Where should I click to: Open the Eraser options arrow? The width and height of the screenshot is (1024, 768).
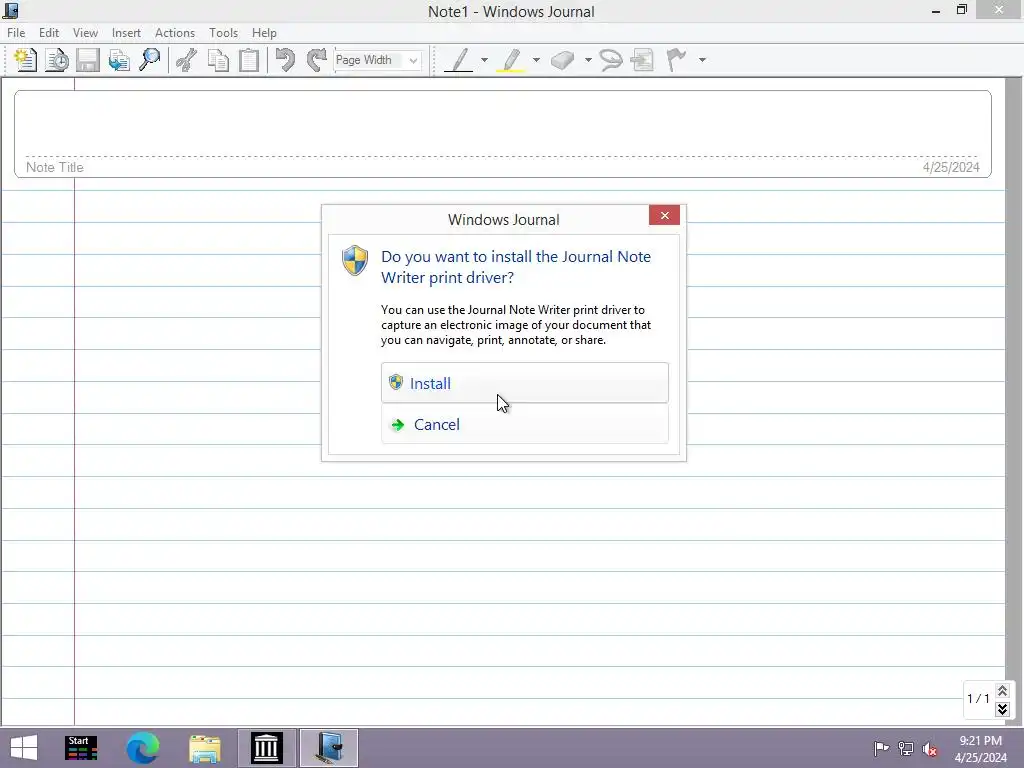pyautogui.click(x=588, y=60)
